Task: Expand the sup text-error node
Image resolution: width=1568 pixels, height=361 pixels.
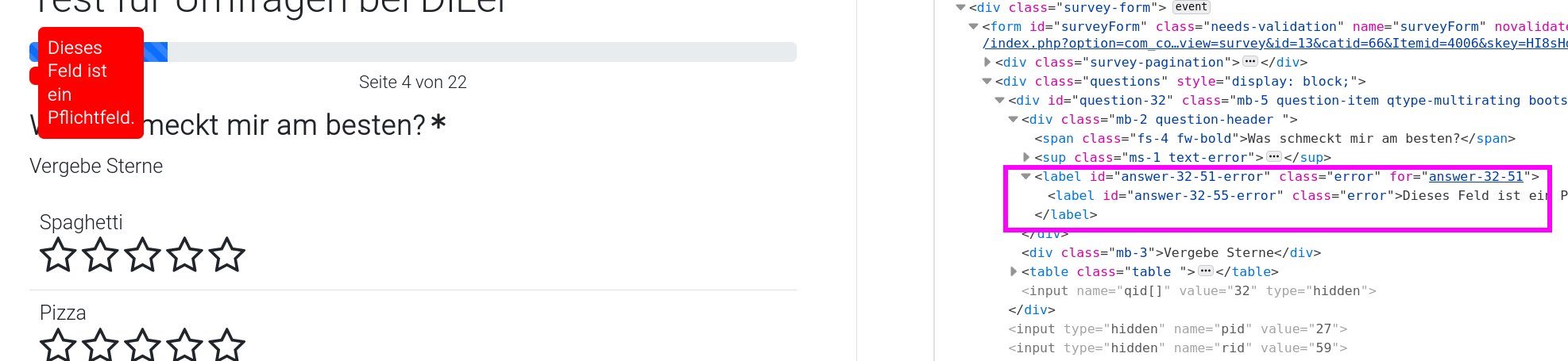Action: coord(1026,157)
